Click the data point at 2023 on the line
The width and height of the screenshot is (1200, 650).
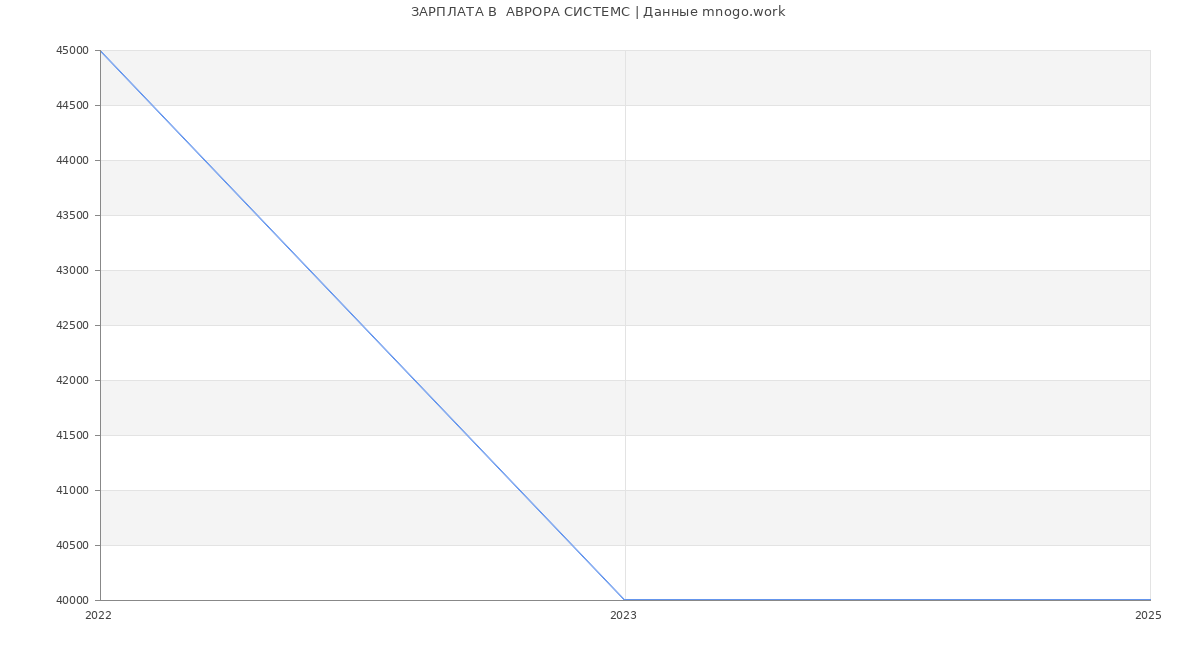625,600
